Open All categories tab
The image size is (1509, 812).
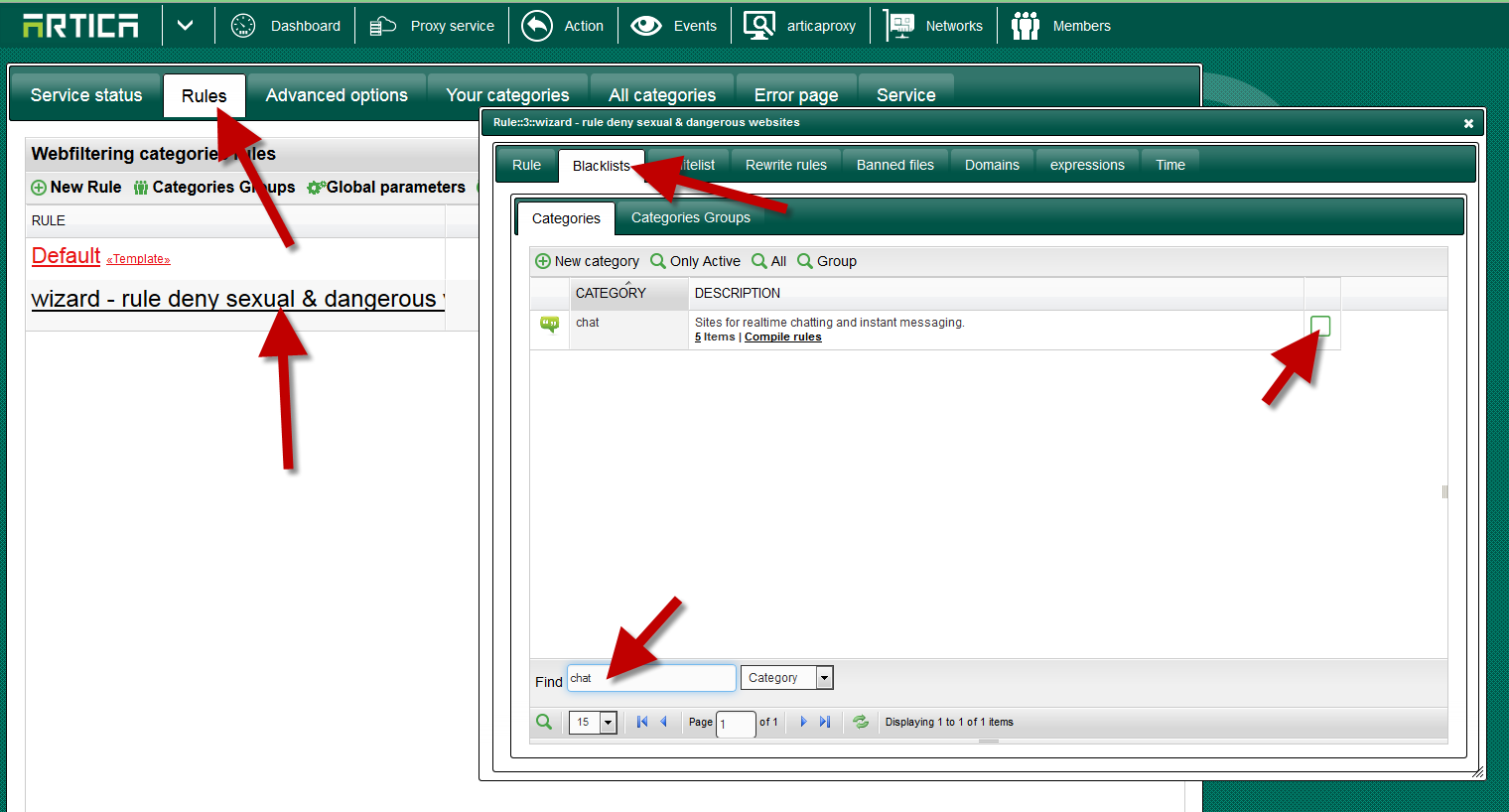662,95
